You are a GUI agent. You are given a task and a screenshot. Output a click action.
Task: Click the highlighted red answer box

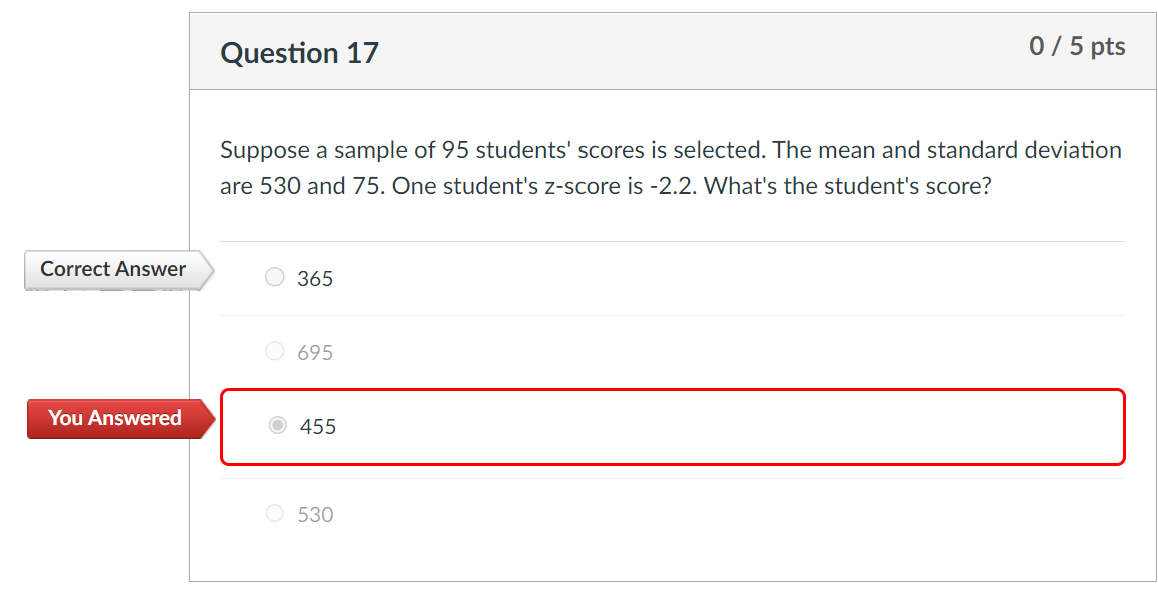673,425
